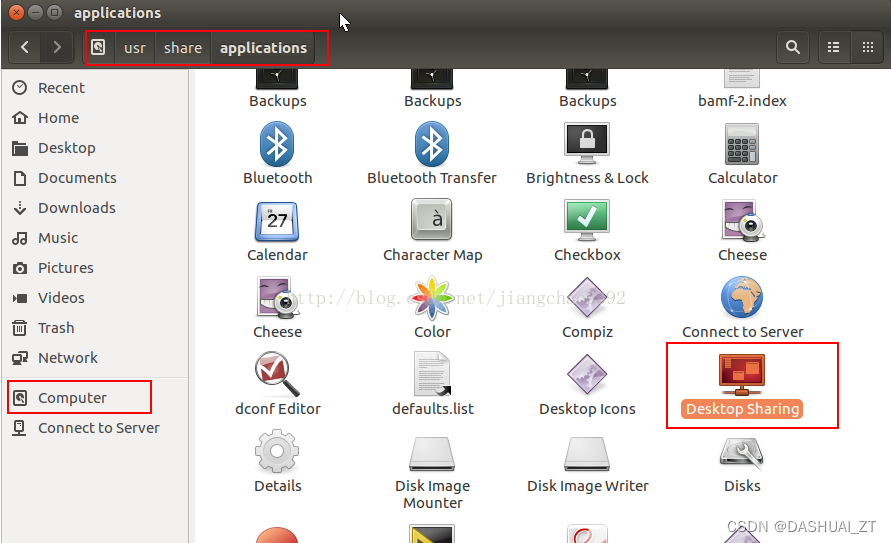The width and height of the screenshot is (891, 543).
Task: Close the applications window
Action: (16, 12)
